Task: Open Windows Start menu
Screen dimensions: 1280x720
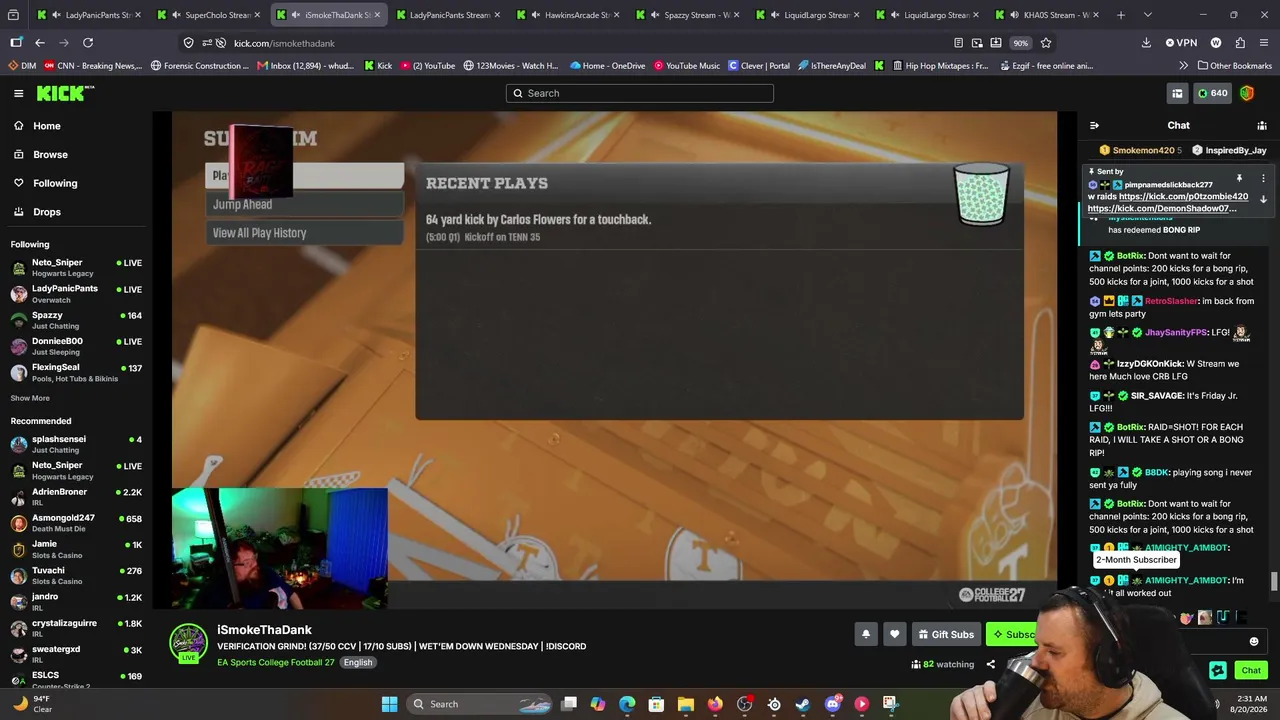Action: coord(389,704)
